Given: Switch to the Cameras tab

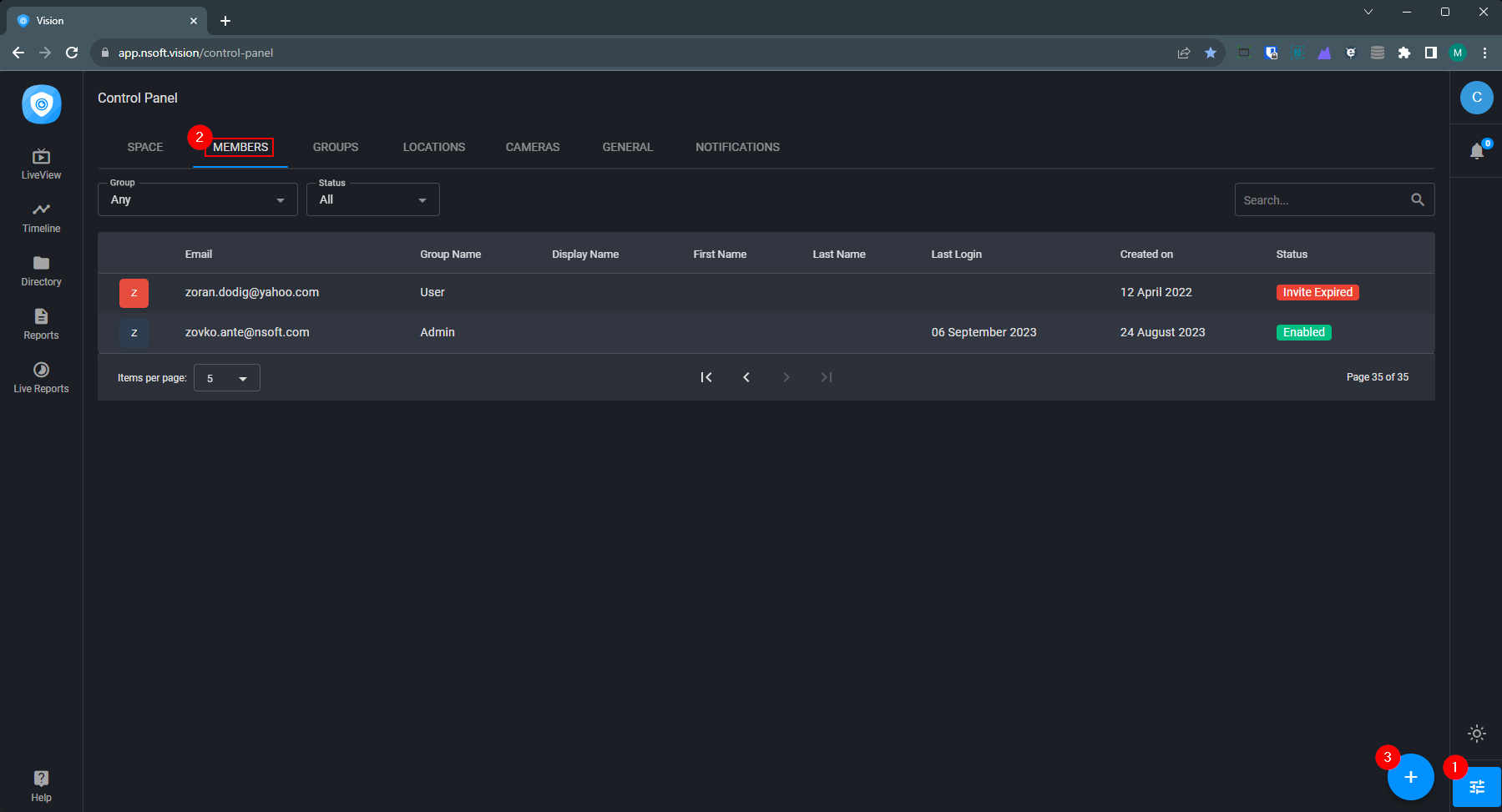Looking at the screenshot, I should pos(533,147).
